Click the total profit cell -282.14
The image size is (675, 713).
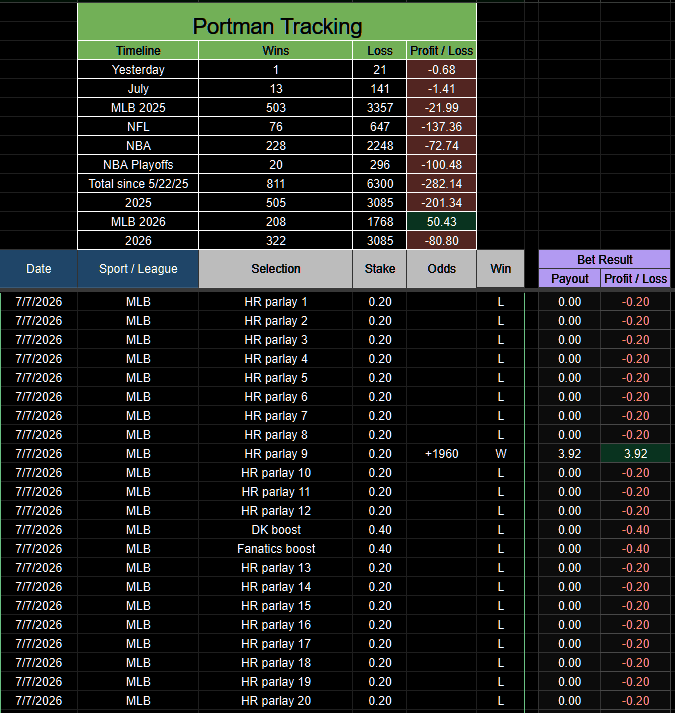click(x=442, y=184)
